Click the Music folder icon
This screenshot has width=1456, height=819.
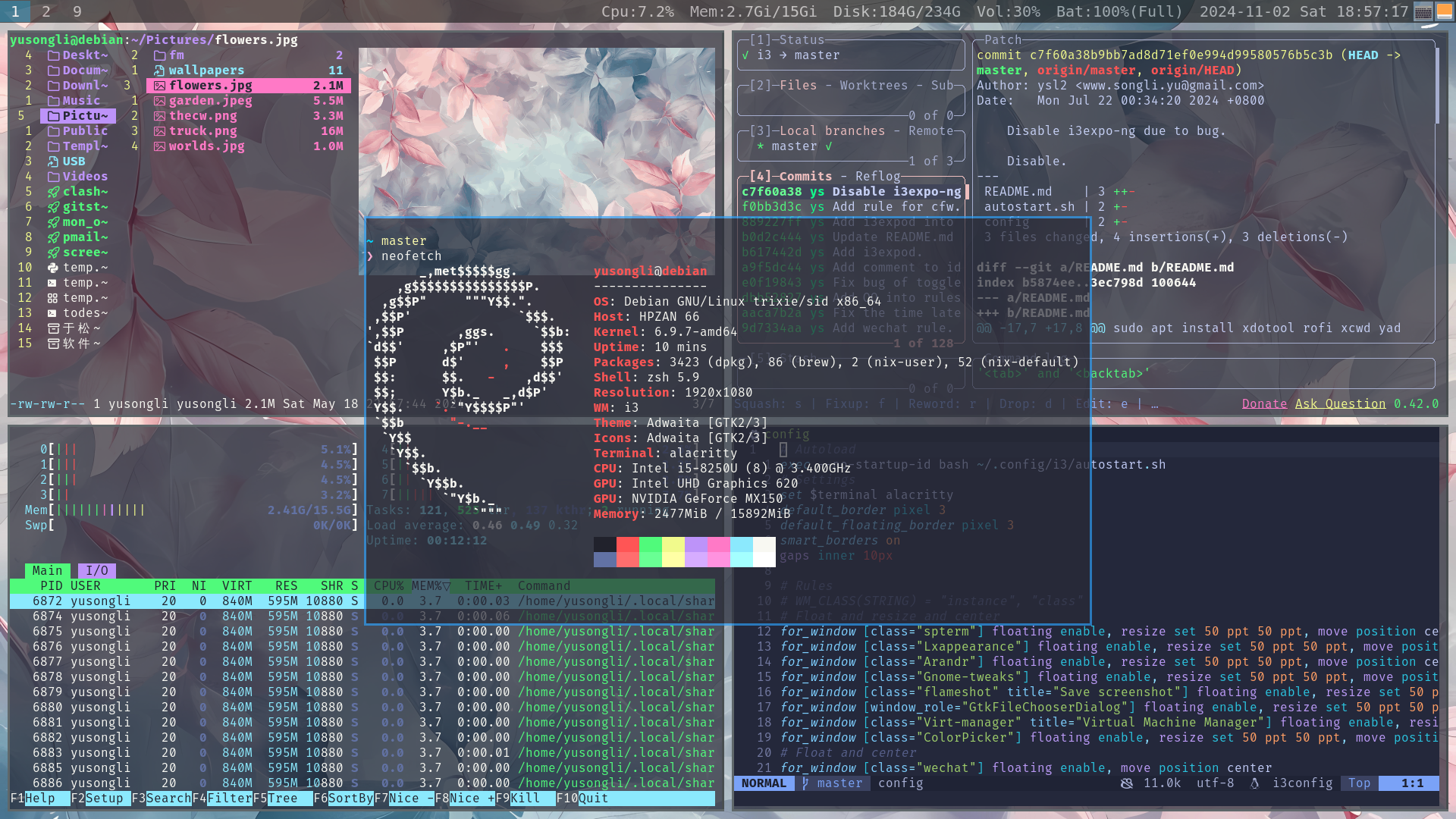coord(53,101)
